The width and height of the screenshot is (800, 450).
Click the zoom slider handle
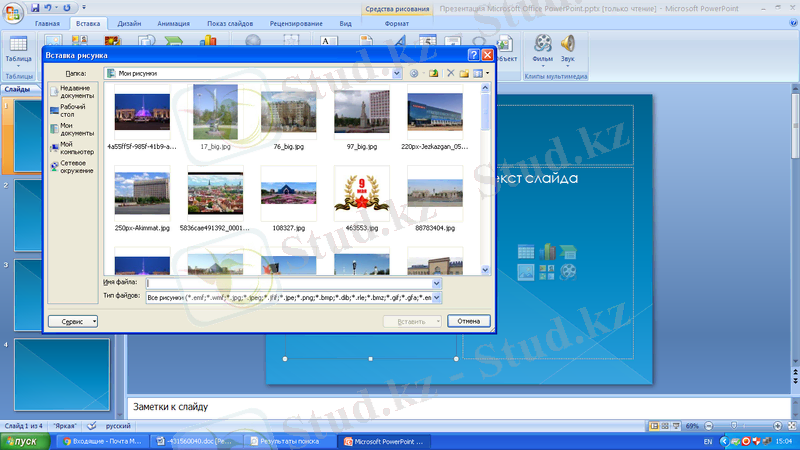point(734,426)
